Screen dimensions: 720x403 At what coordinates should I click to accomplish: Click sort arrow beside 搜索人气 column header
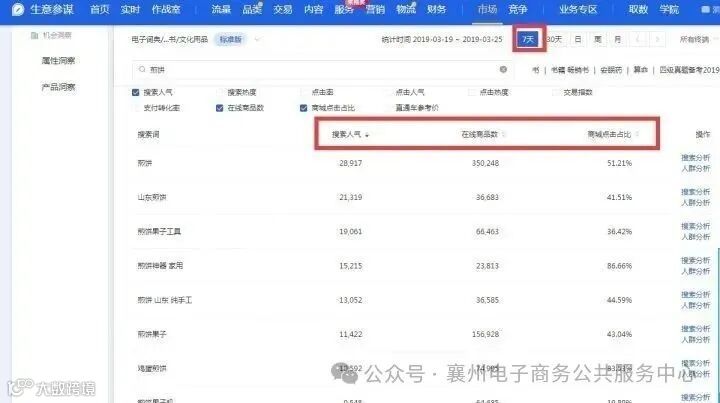(367, 135)
